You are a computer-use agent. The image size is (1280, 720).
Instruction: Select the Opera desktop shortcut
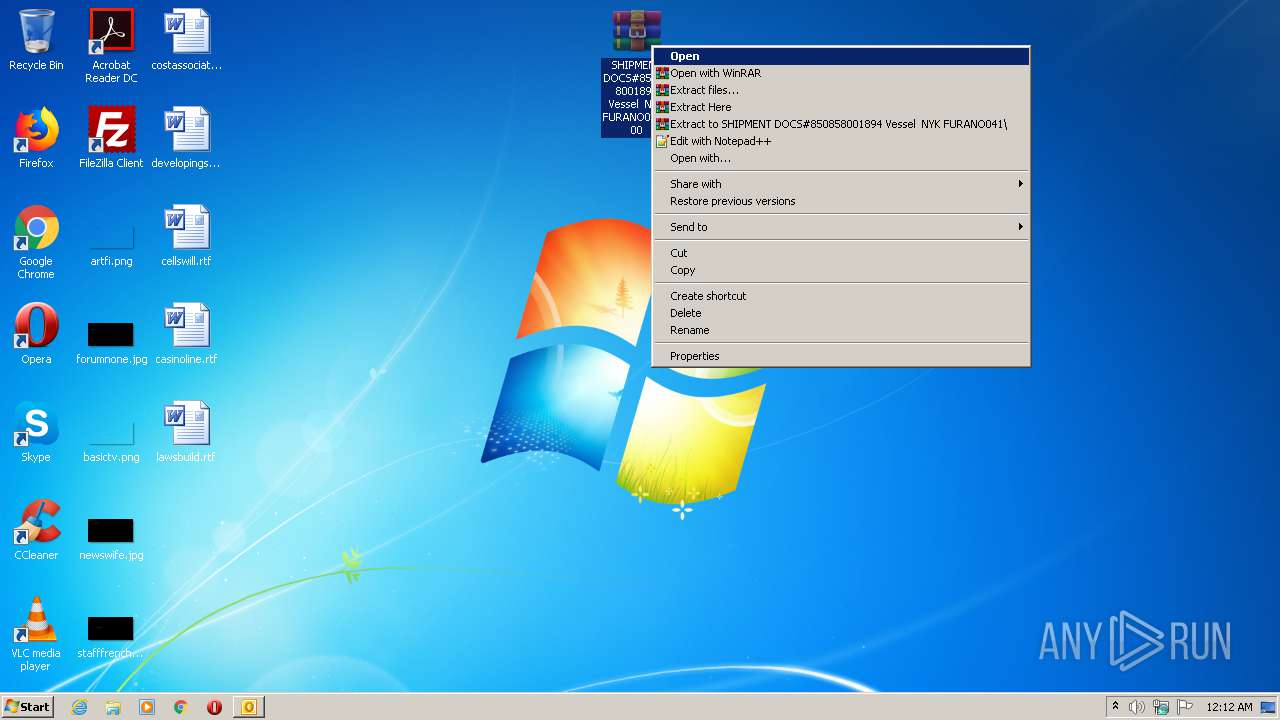[x=36, y=334]
